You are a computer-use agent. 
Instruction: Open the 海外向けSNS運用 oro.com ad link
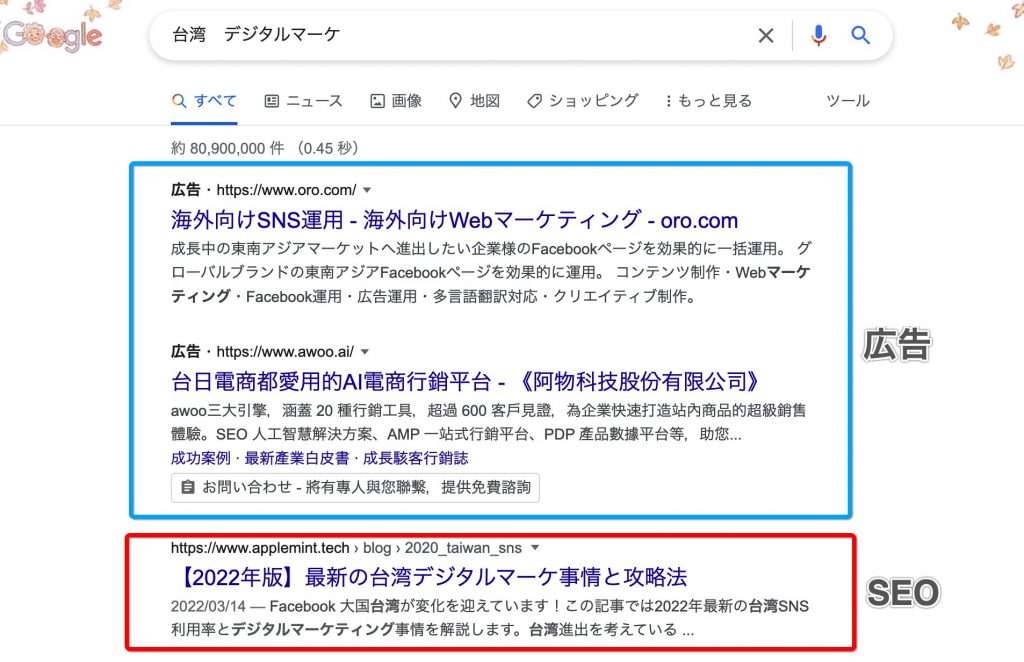[455, 220]
